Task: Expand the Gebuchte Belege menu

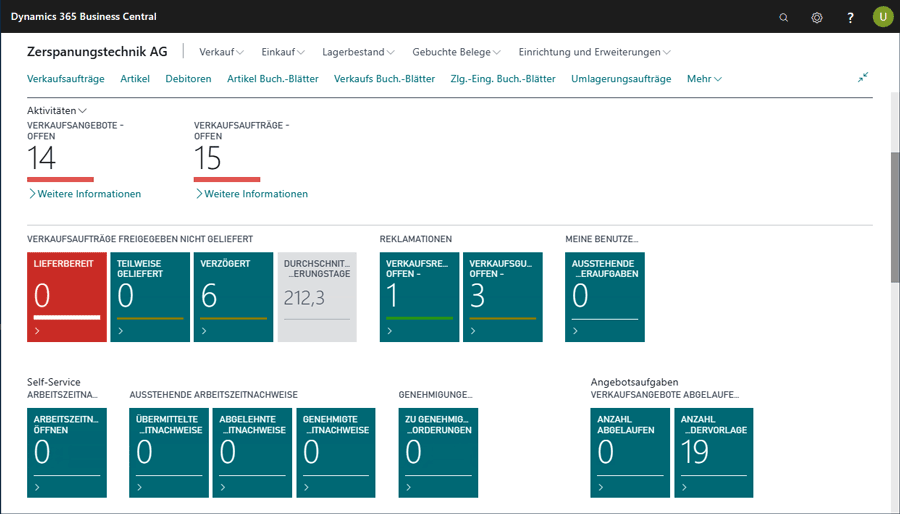Action: [456, 52]
